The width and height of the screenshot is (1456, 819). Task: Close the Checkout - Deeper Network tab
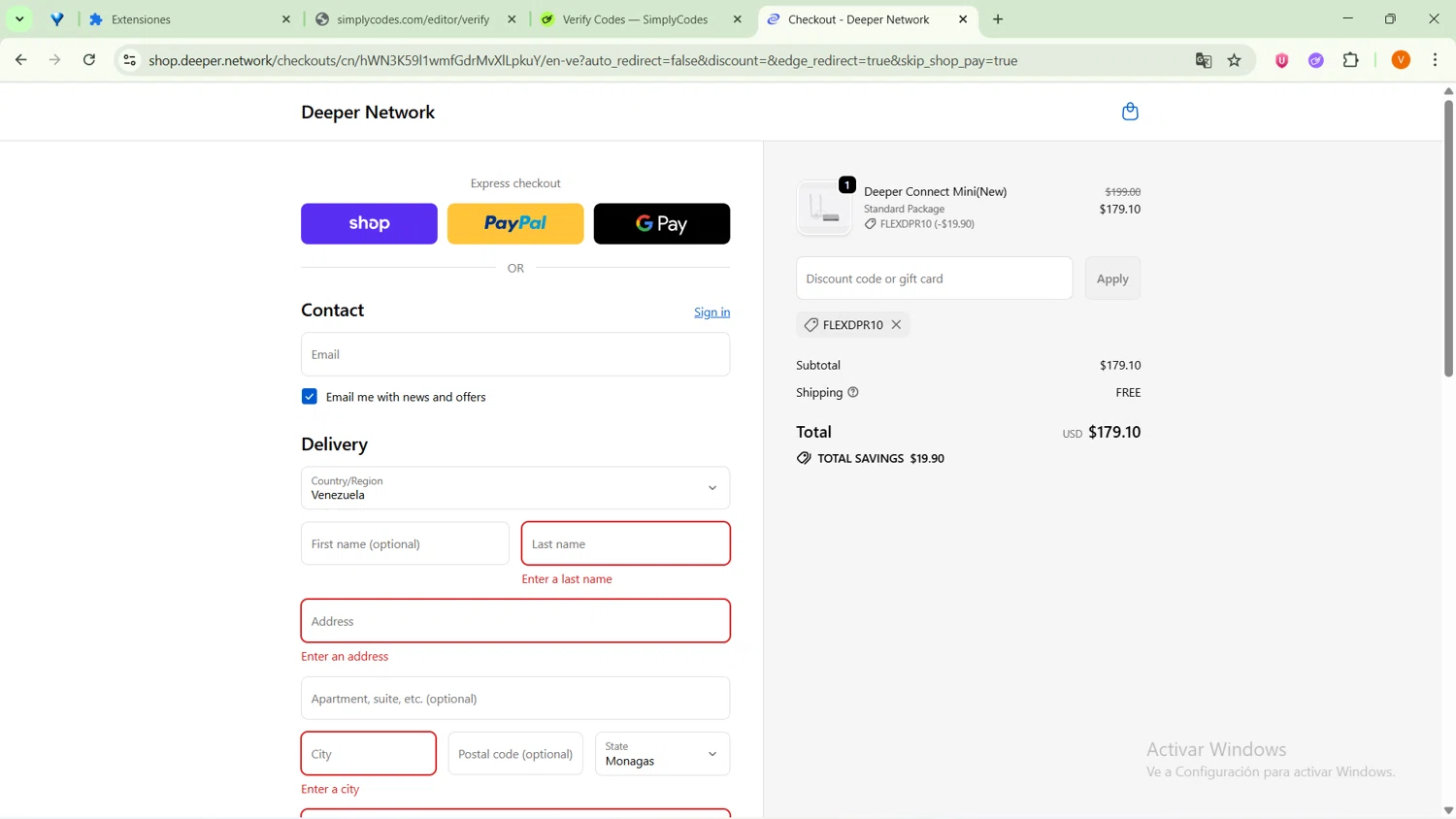pos(963,19)
